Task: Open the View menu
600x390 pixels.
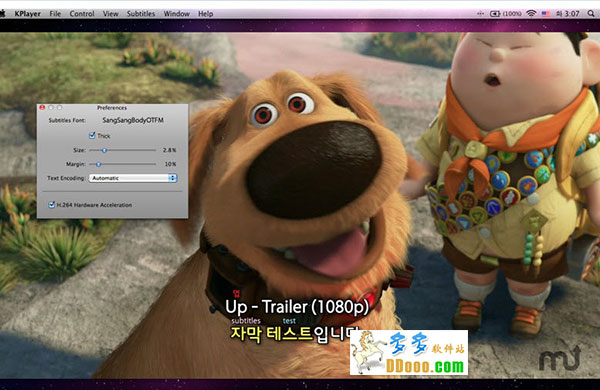Action: 111,14
